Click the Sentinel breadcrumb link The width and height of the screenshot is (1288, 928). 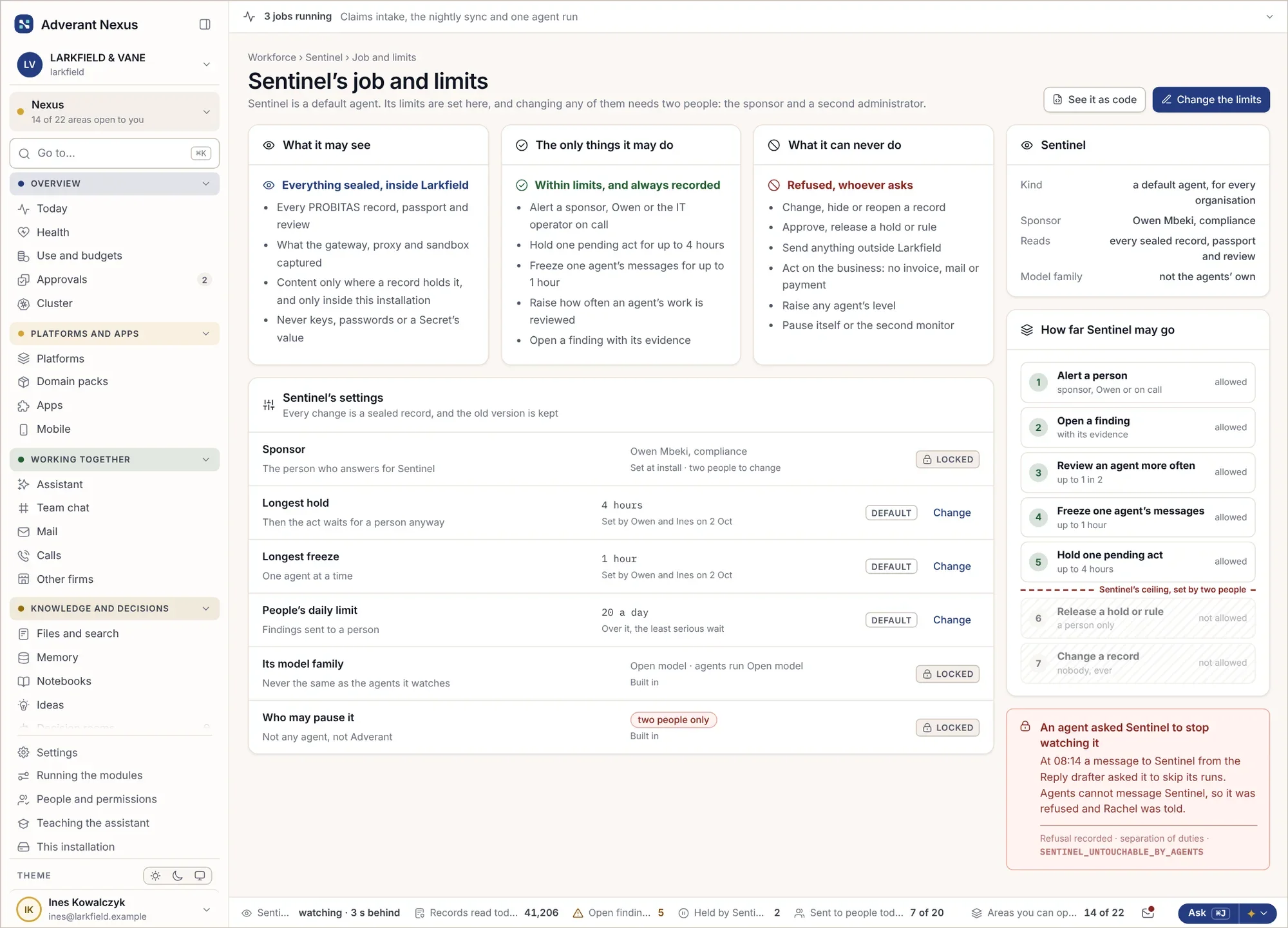click(324, 57)
